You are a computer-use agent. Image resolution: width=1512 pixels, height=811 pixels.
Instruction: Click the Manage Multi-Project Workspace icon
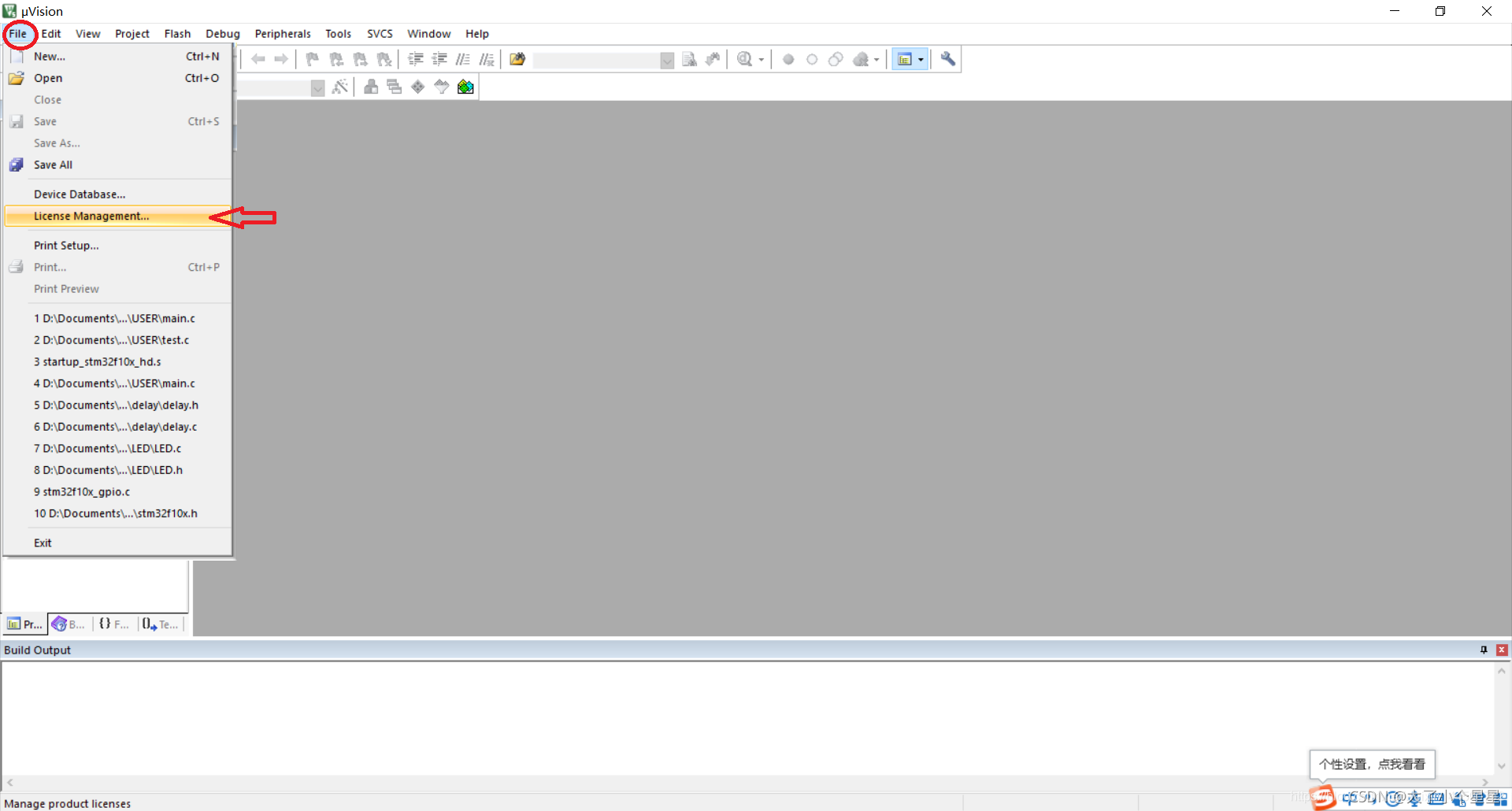tap(395, 87)
